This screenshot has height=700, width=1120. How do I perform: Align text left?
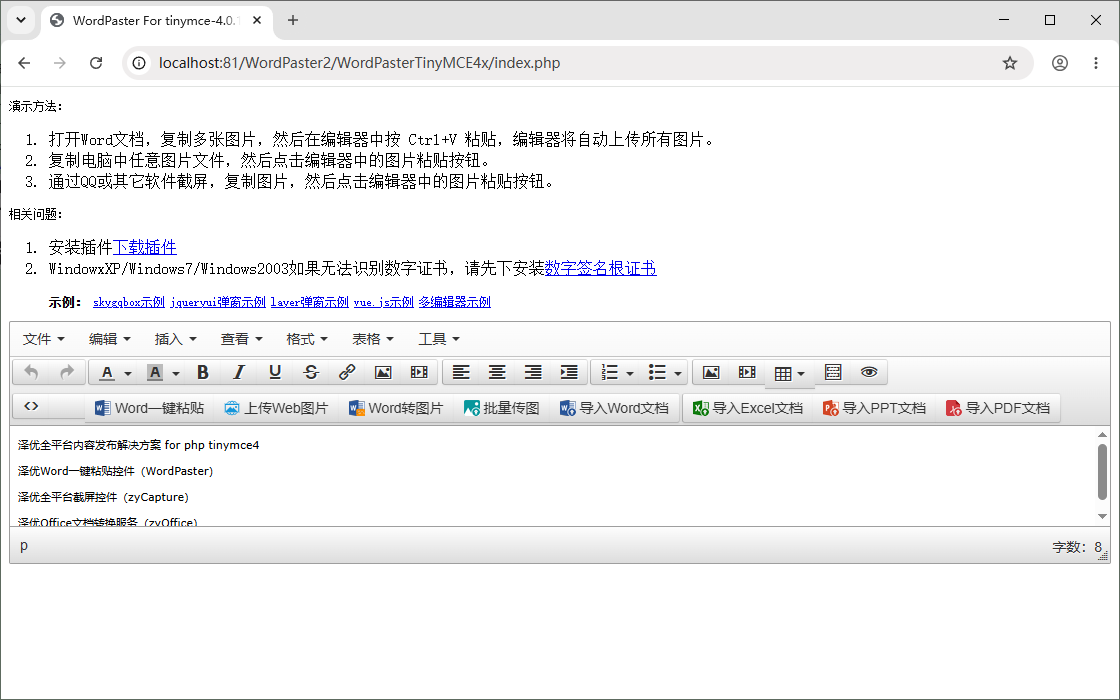tap(461, 372)
